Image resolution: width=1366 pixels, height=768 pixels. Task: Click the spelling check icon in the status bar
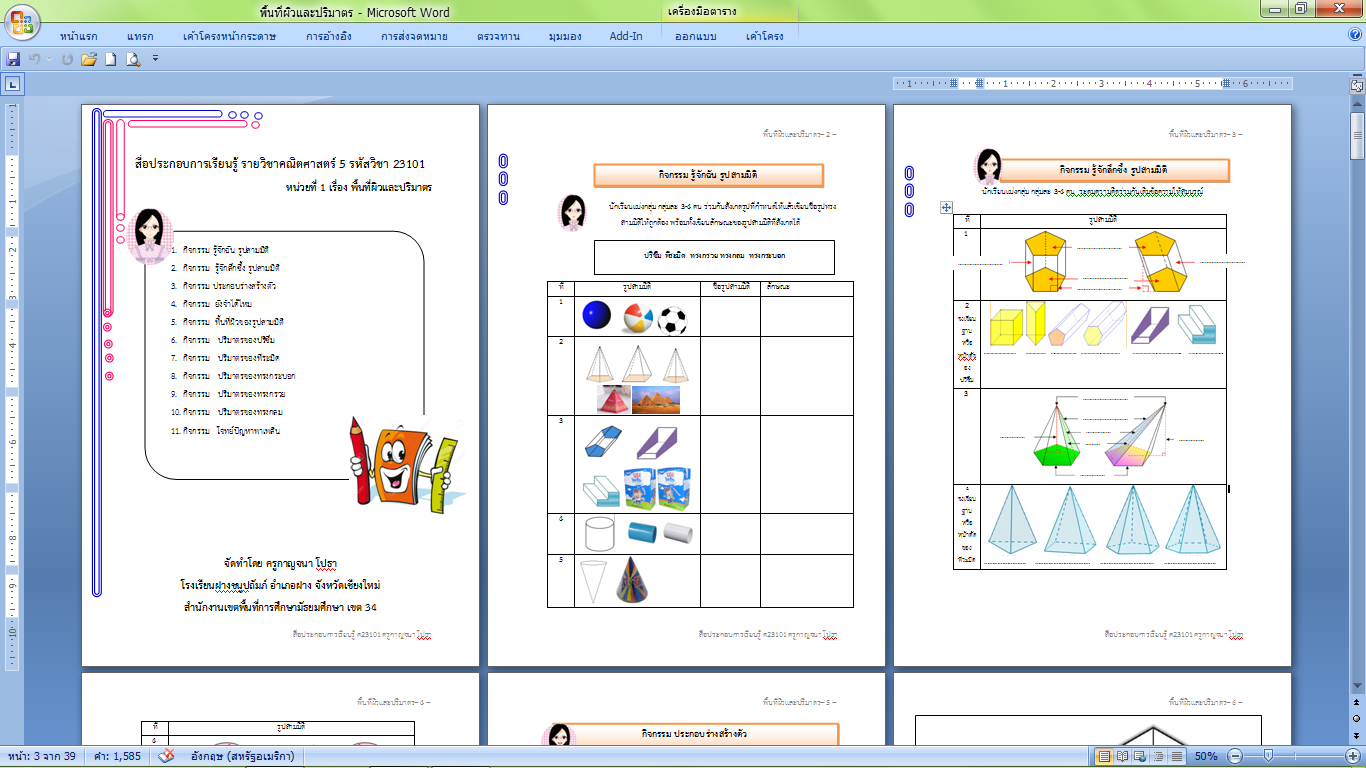click(170, 756)
